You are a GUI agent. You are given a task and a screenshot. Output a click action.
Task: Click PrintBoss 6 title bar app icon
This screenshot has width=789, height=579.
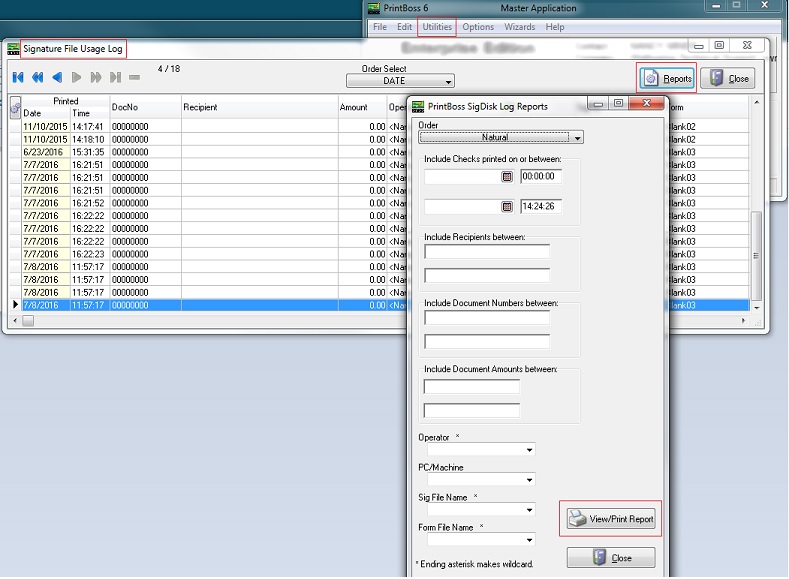coord(373,8)
